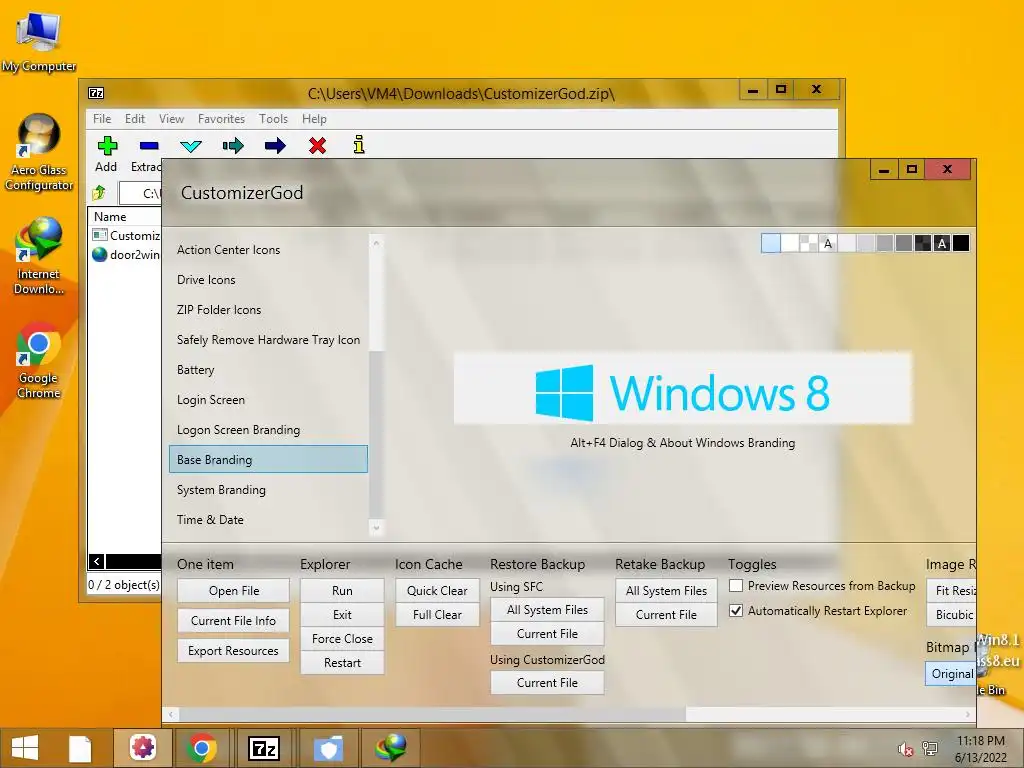Click the network tray icon
Viewport: 1024px width, 768px height.
(930, 748)
